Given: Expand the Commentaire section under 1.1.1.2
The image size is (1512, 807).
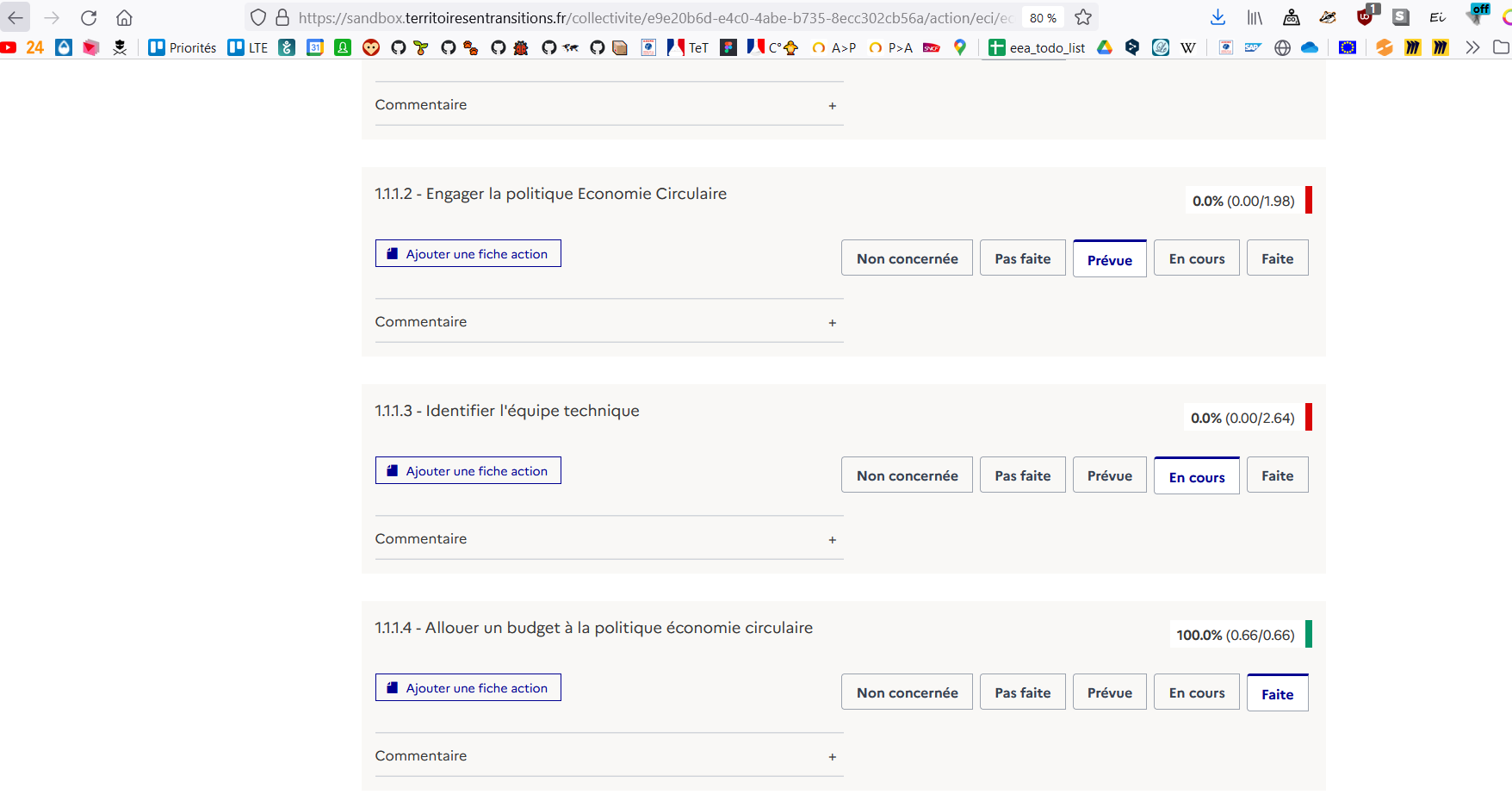Looking at the screenshot, I should pos(832,322).
